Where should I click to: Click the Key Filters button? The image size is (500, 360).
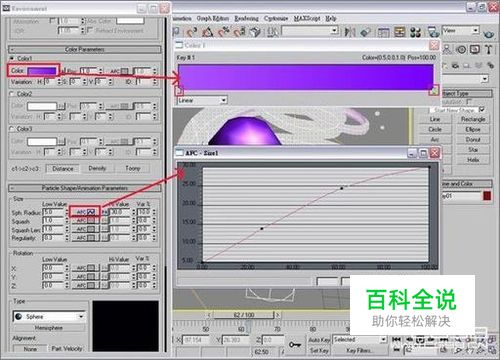[x=360, y=350]
